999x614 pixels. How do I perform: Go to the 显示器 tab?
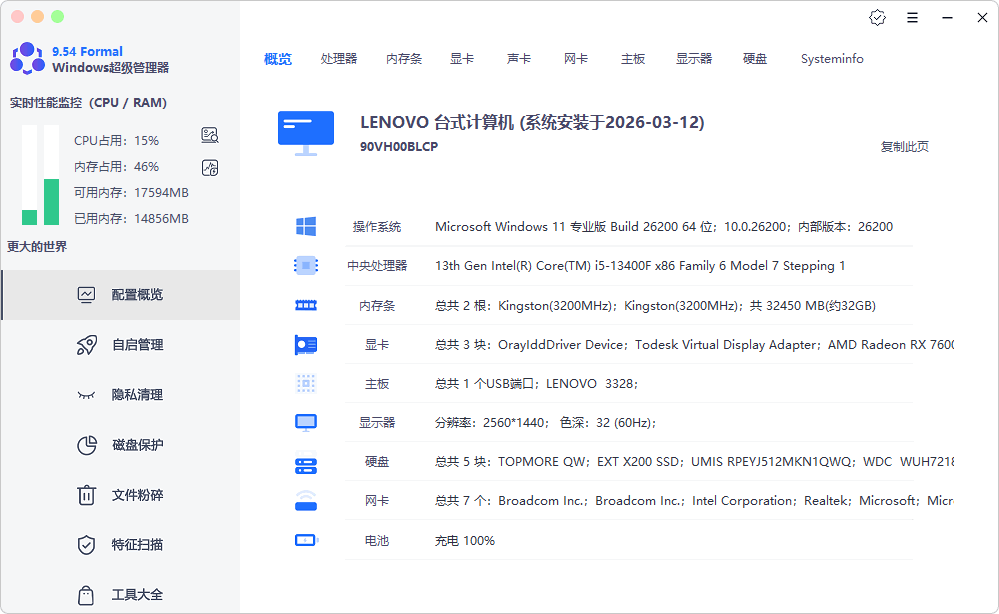coord(694,59)
